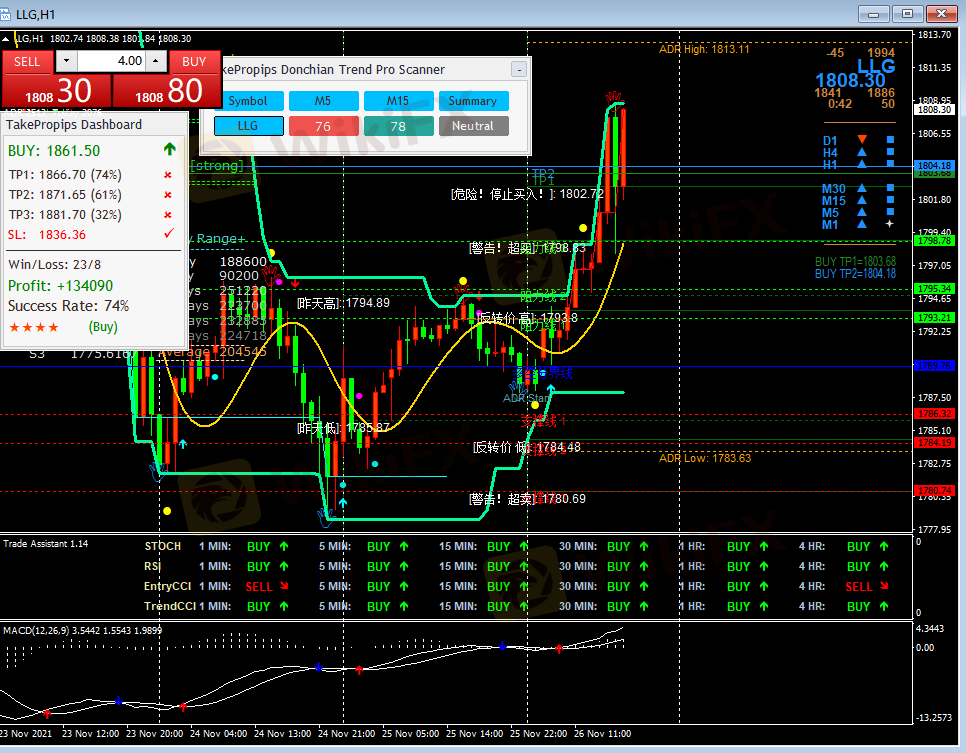Click the red SELL button
Screen dimensions: 966x753
(x=27, y=61)
